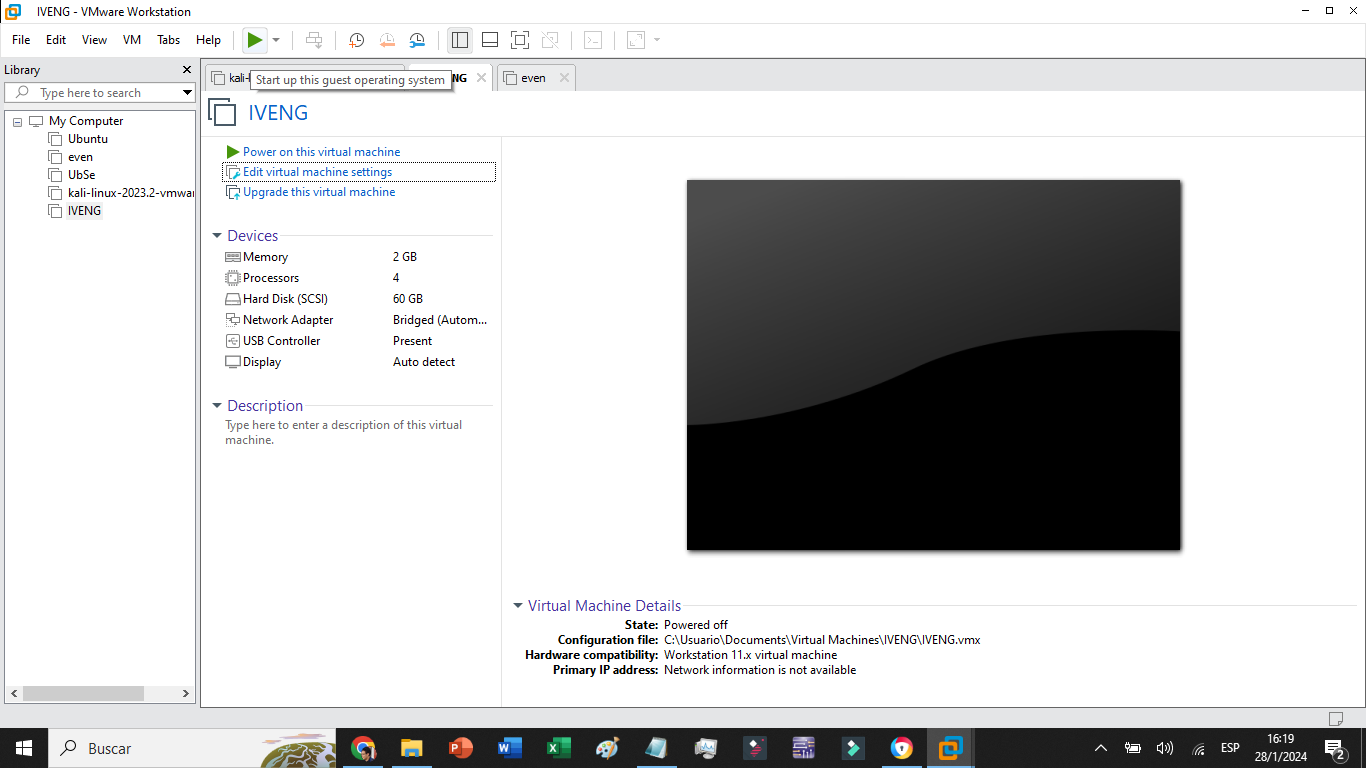Image resolution: width=1366 pixels, height=768 pixels.
Task: Click the green Power On play button
Action: [255, 40]
